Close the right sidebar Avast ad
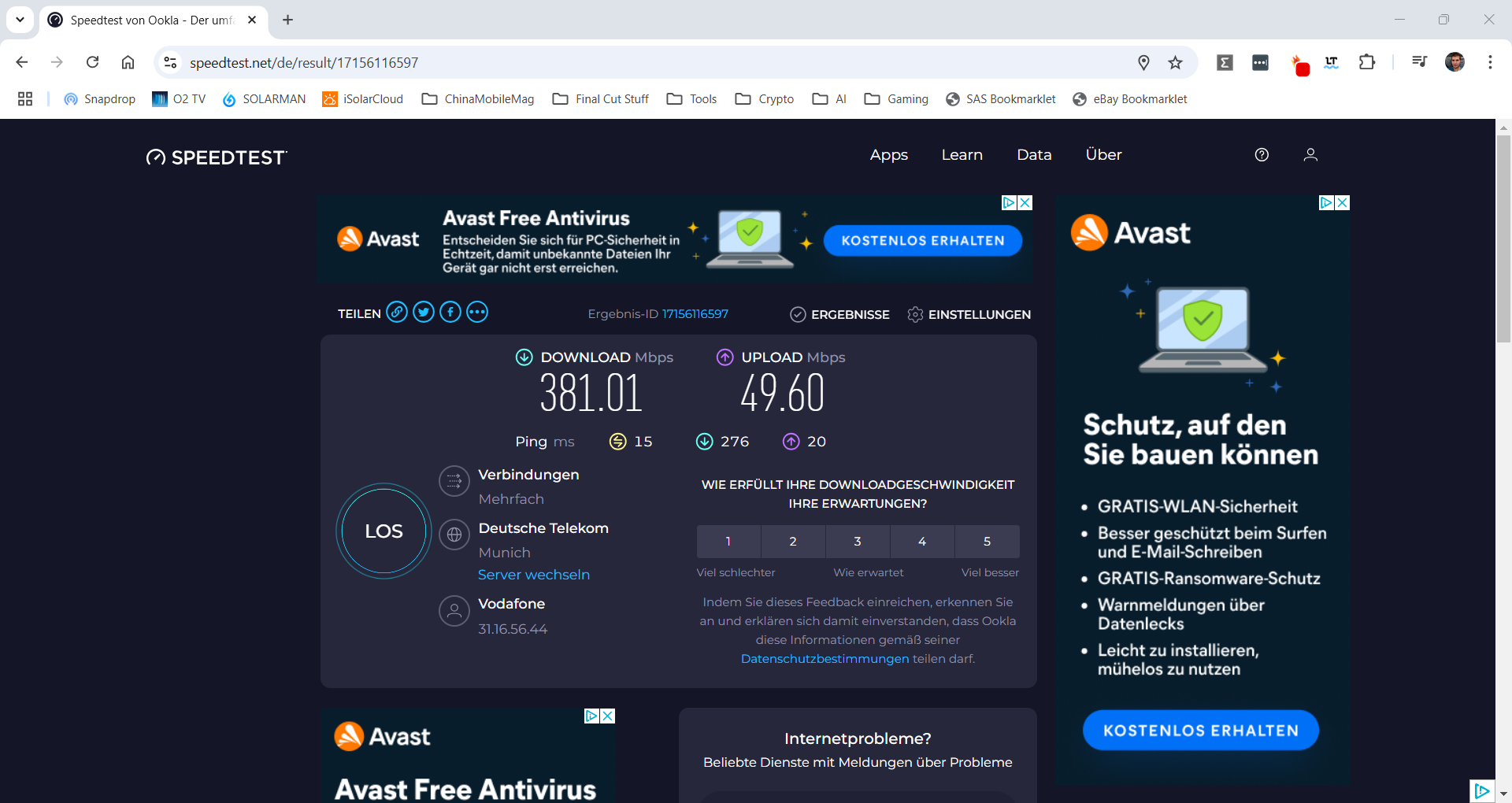This screenshot has width=1512, height=803. coord(1343,202)
